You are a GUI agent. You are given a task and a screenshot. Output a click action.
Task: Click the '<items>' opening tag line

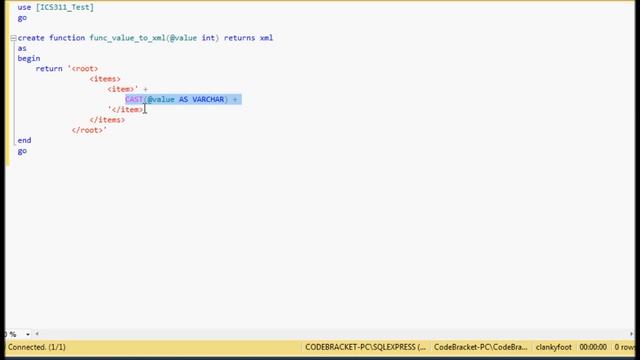(105, 79)
